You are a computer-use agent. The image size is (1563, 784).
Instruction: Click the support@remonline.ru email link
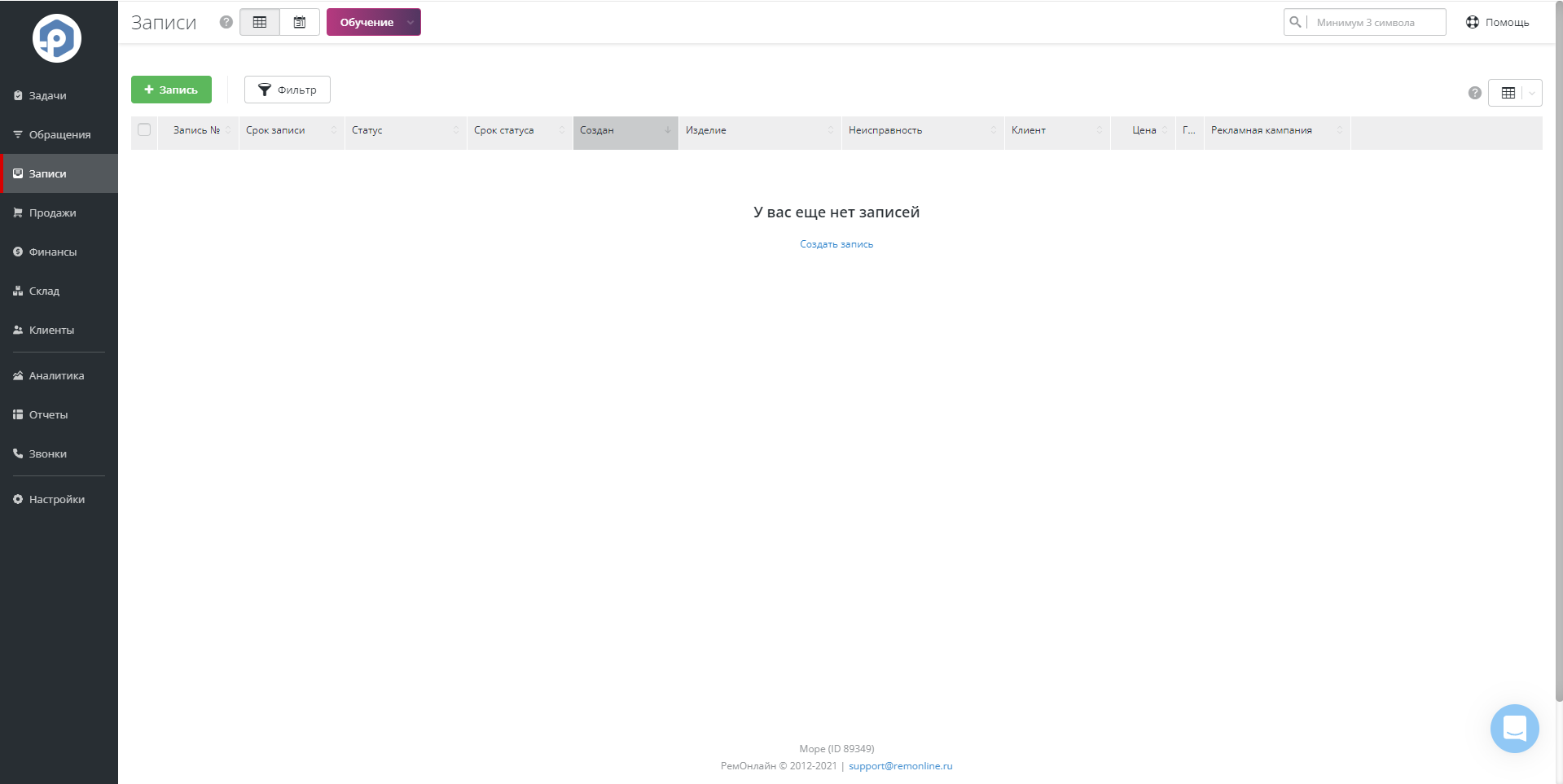[x=901, y=766]
